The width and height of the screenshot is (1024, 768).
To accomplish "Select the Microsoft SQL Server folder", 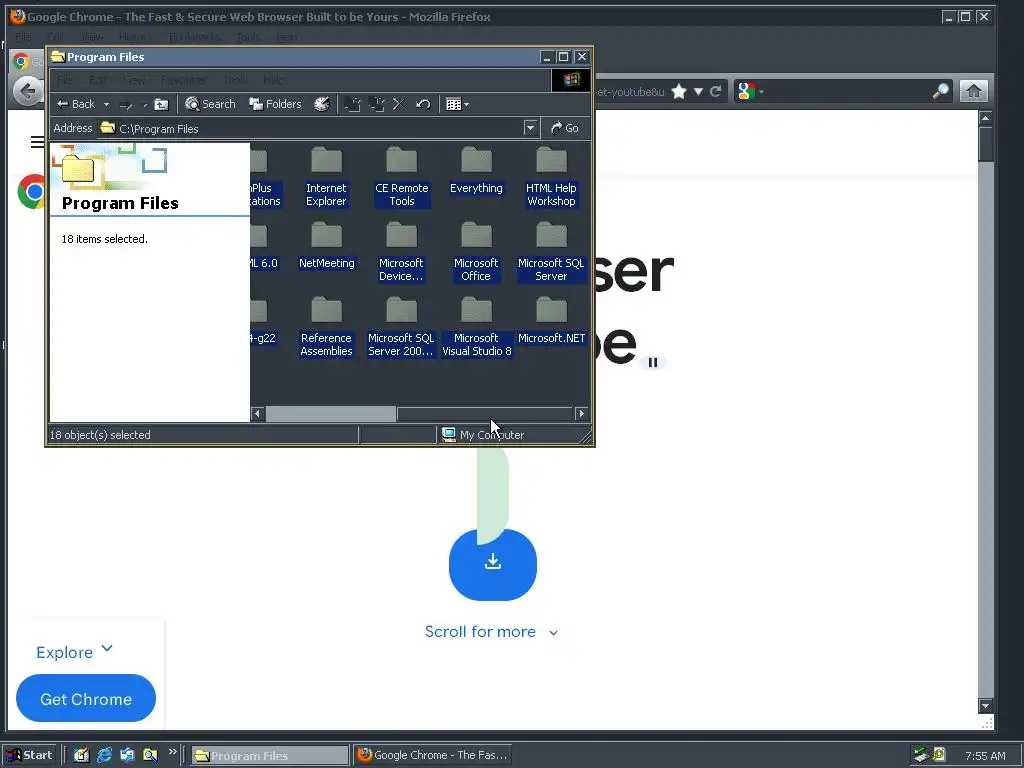I will (x=551, y=252).
